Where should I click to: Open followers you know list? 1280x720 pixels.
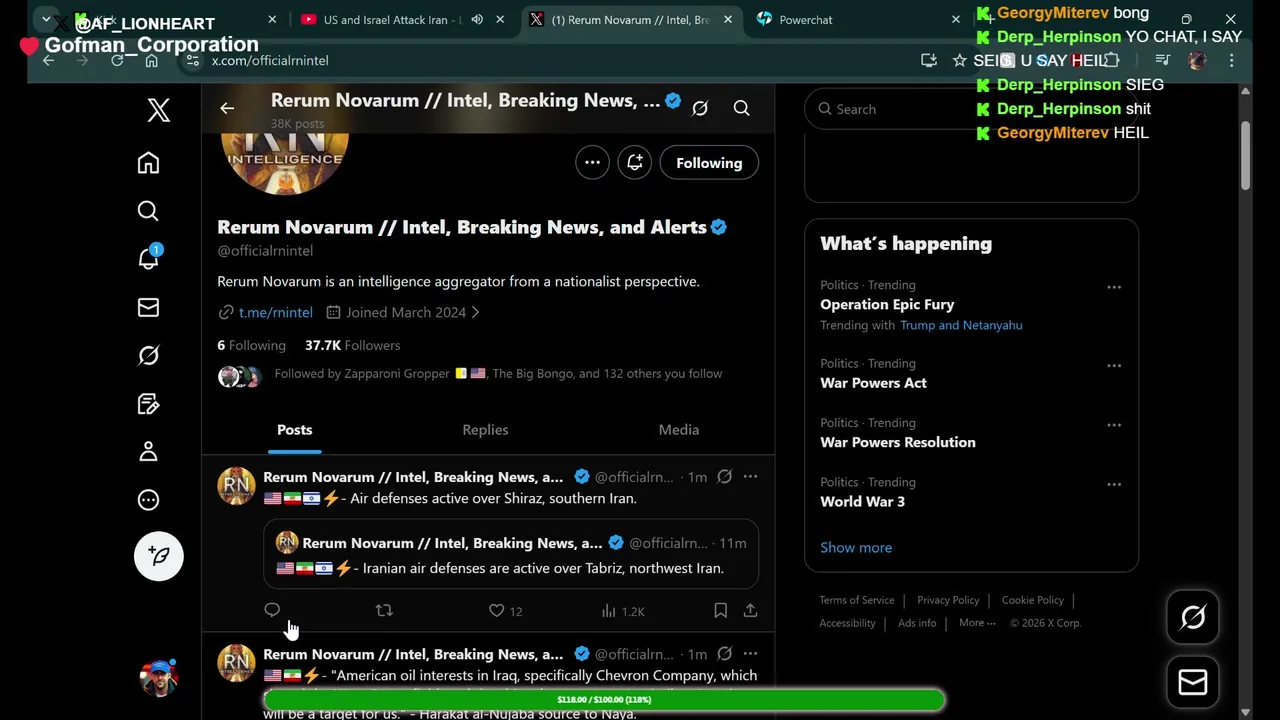click(x=470, y=374)
